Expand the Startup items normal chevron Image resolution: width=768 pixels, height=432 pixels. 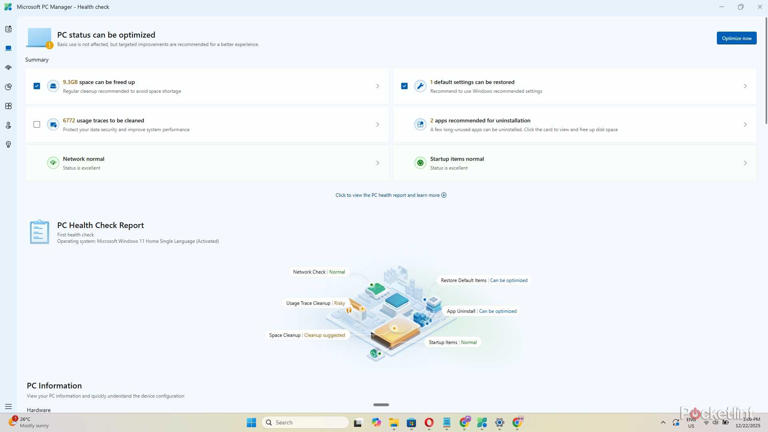[x=745, y=163]
